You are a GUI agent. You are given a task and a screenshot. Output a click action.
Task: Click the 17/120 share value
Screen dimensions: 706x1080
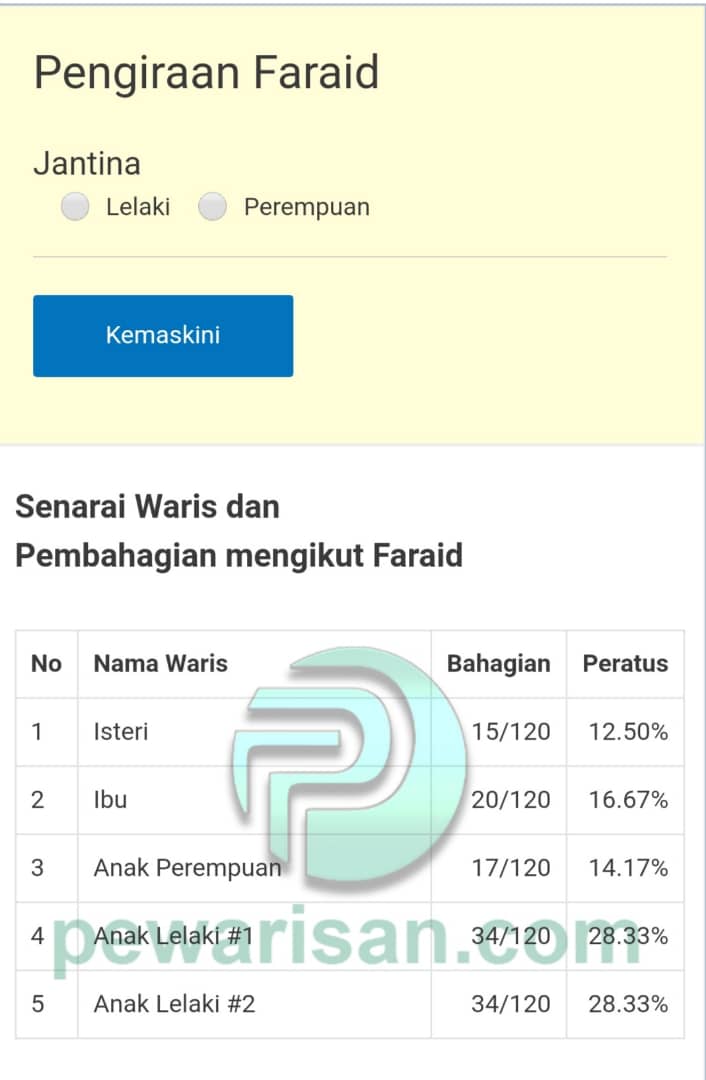pyautogui.click(x=511, y=868)
